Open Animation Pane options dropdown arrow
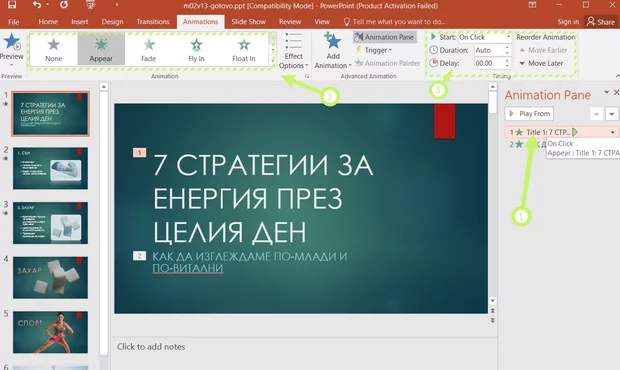The height and width of the screenshot is (370, 620). tap(606, 92)
